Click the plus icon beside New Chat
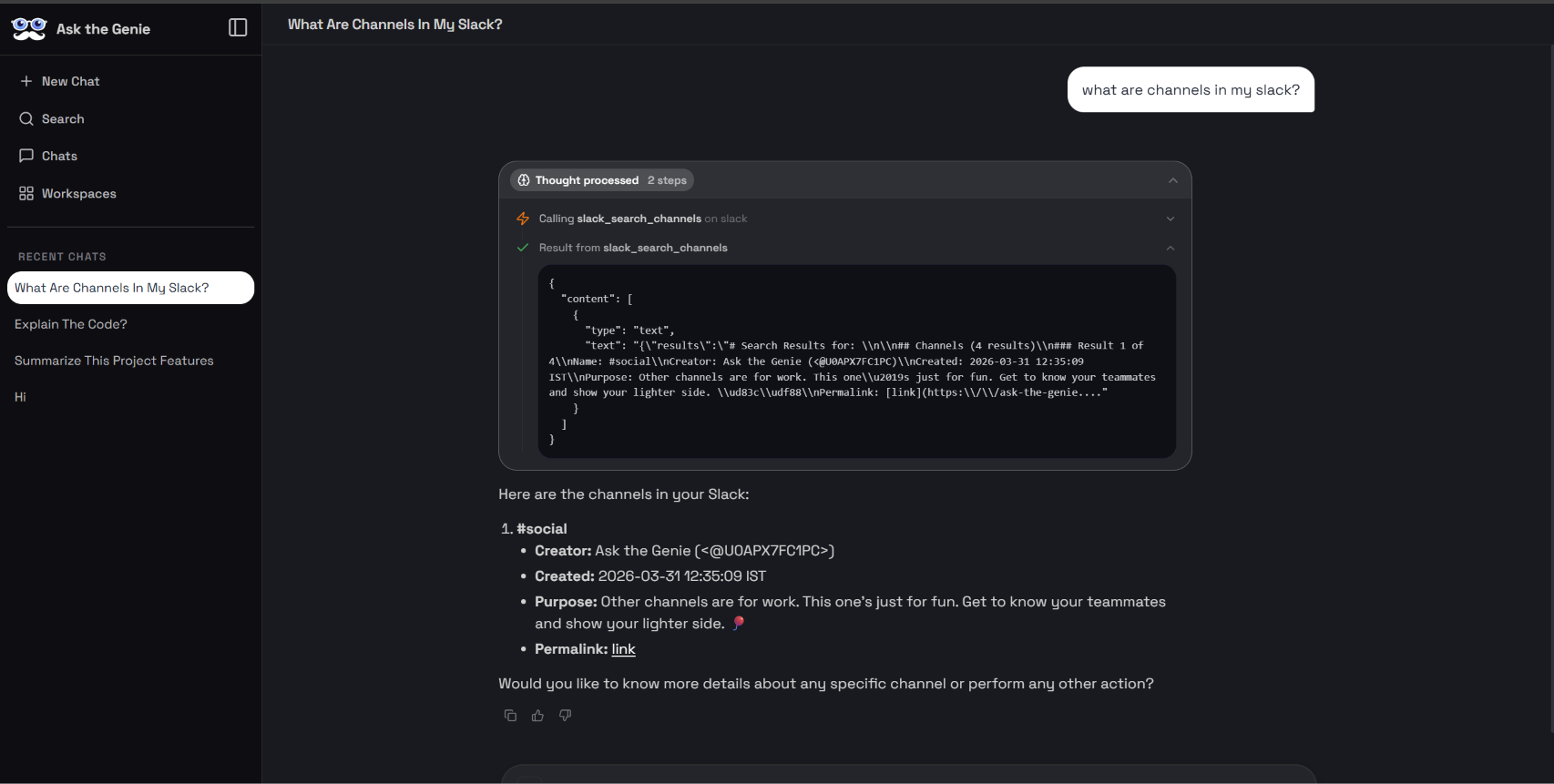1554x784 pixels. [26, 81]
